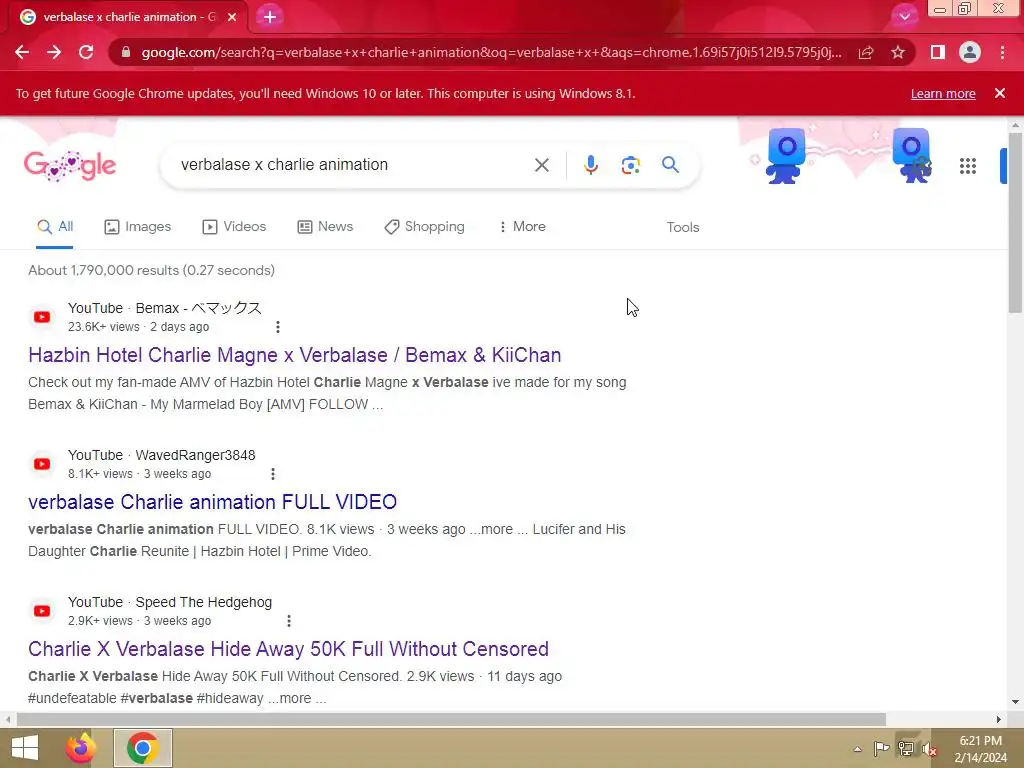Click the vertical scrollbar down arrow
Viewport: 1024px width, 768px height.
[x=1015, y=702]
